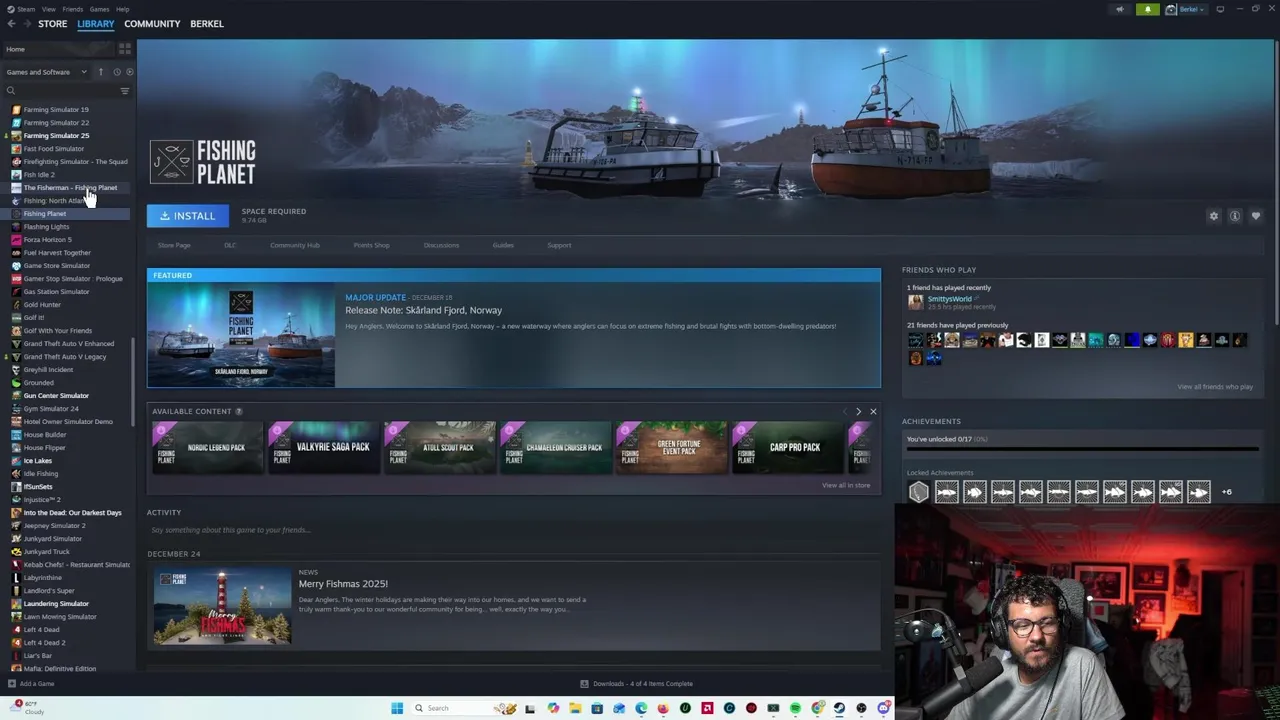Show the +6 more locked achievements

[x=1227, y=492]
